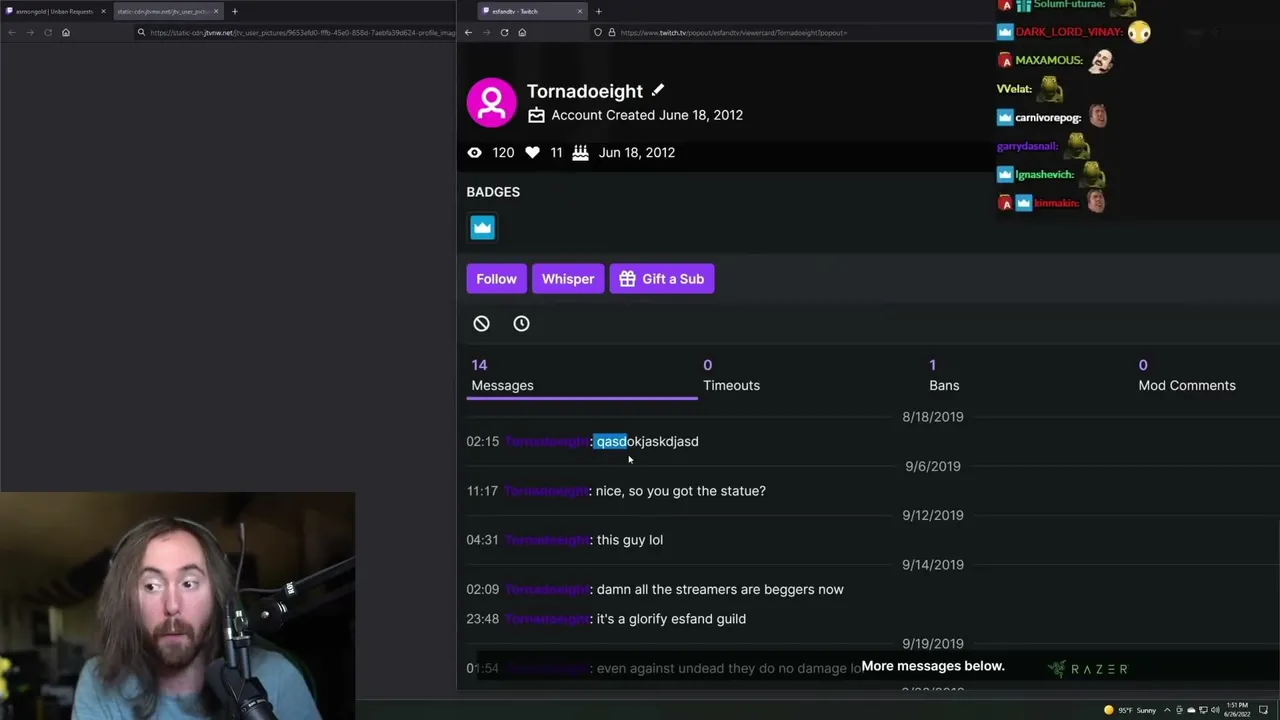The width and height of the screenshot is (1280, 720).
Task: Click chat username DARK_LORD_VINAY
Action: [x=1069, y=32]
